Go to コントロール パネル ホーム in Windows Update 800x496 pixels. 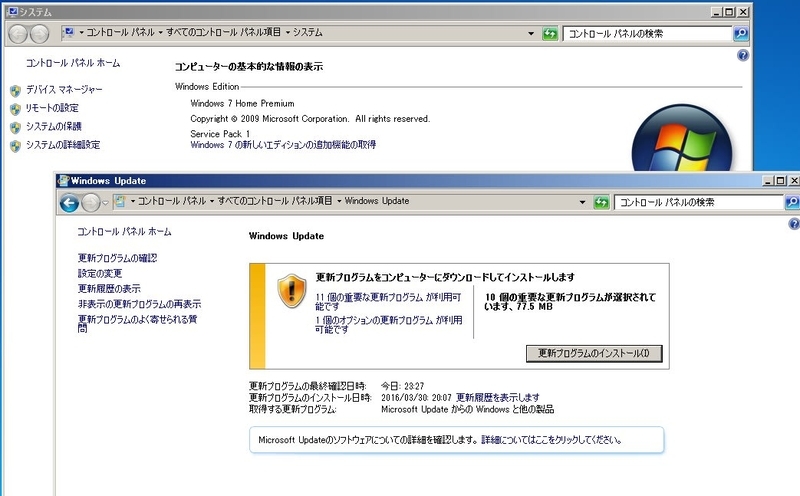pos(124,232)
